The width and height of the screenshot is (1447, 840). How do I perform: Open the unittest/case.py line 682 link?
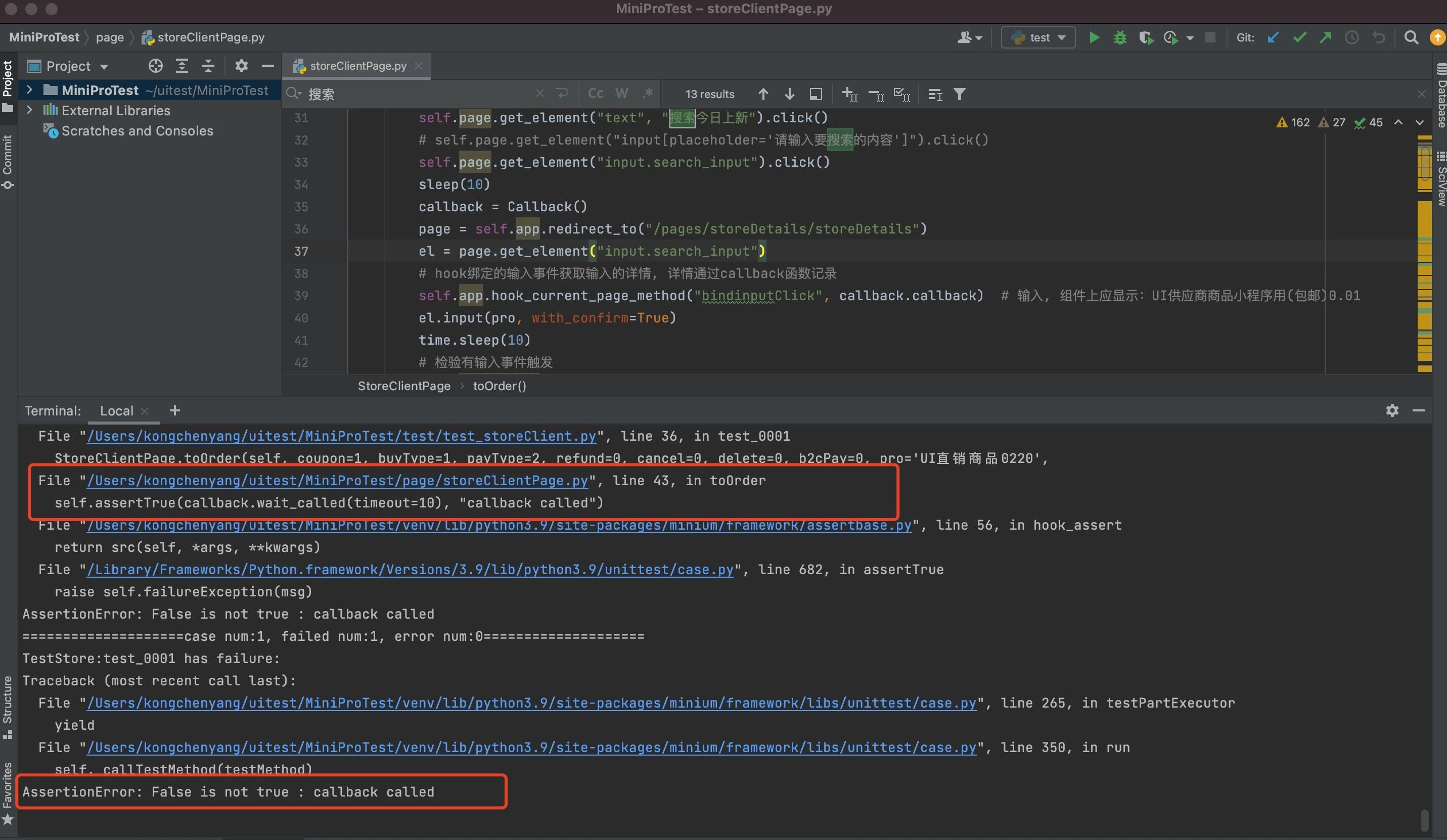(410, 570)
